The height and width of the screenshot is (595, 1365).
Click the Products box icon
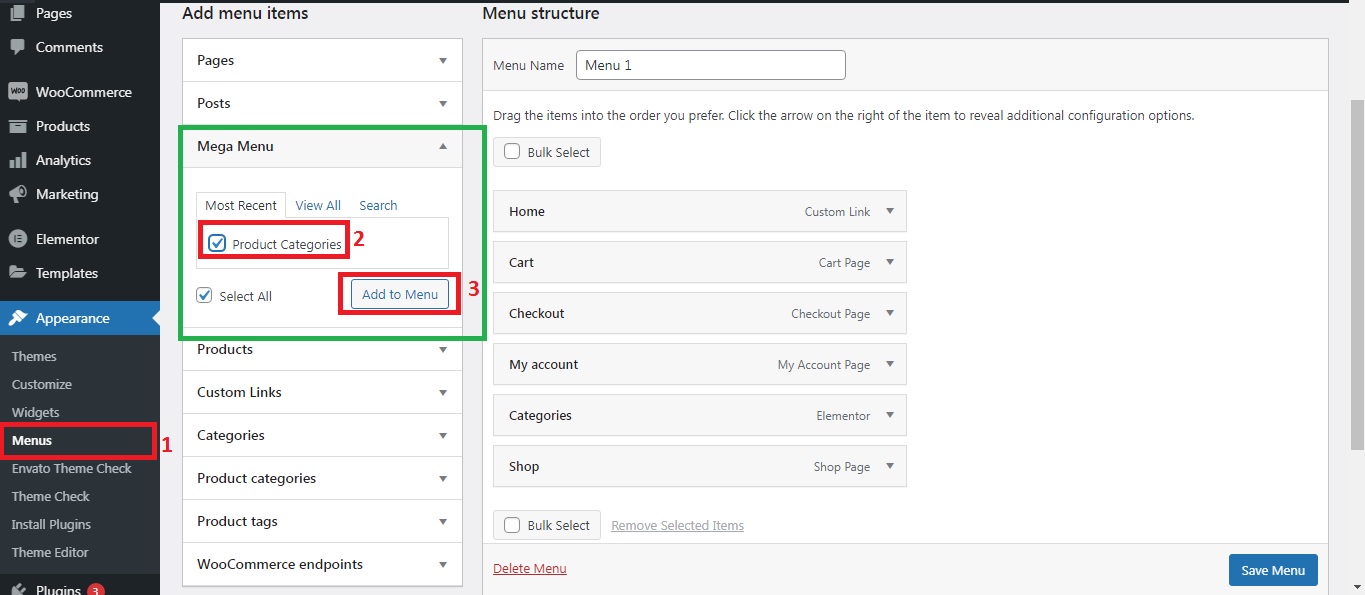pyautogui.click(x=17, y=126)
